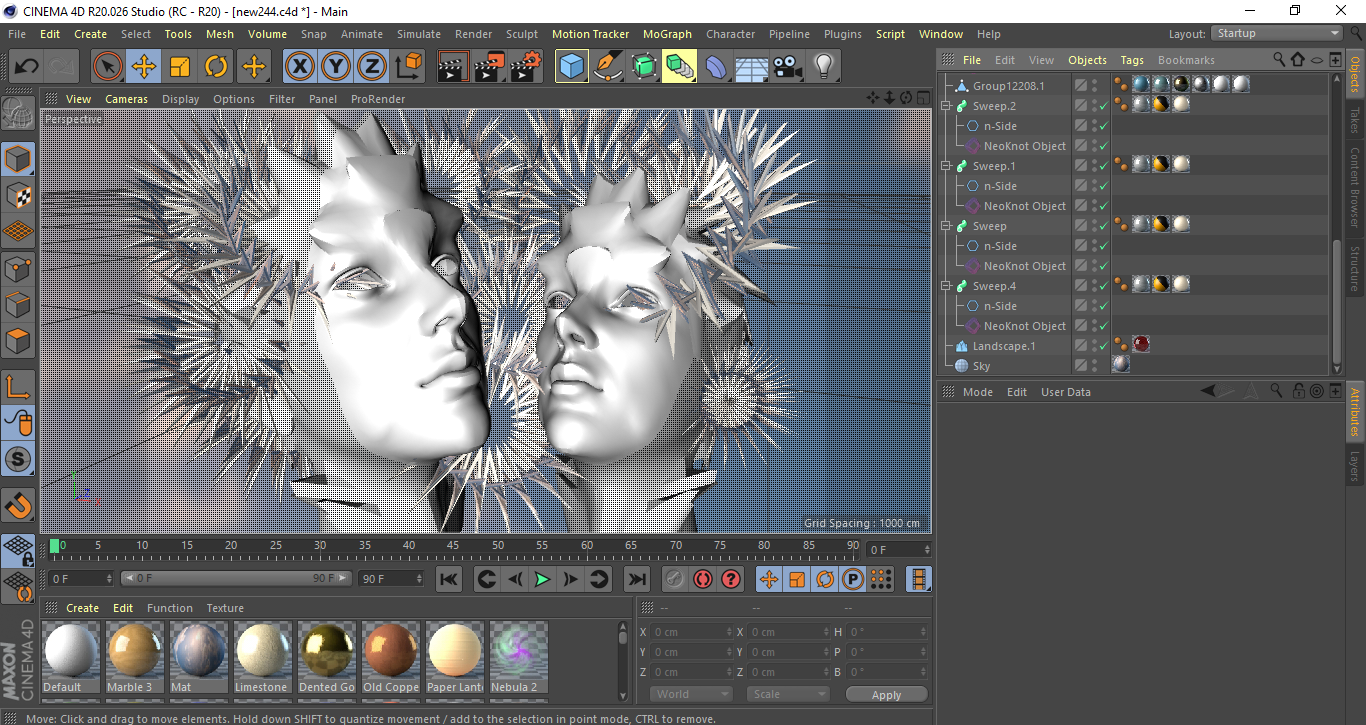This screenshot has width=1366, height=725.
Task: Open the Spline Pen tool
Action: pyautogui.click(x=608, y=67)
